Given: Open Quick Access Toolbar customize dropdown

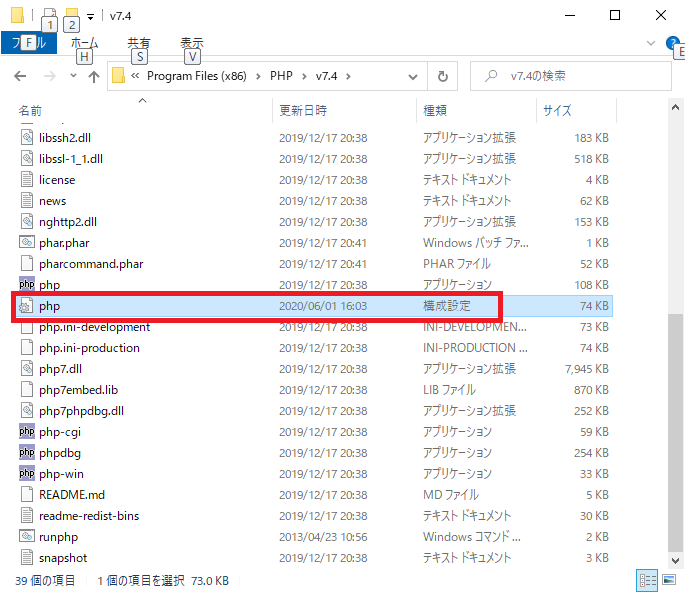Looking at the screenshot, I should (90, 17).
